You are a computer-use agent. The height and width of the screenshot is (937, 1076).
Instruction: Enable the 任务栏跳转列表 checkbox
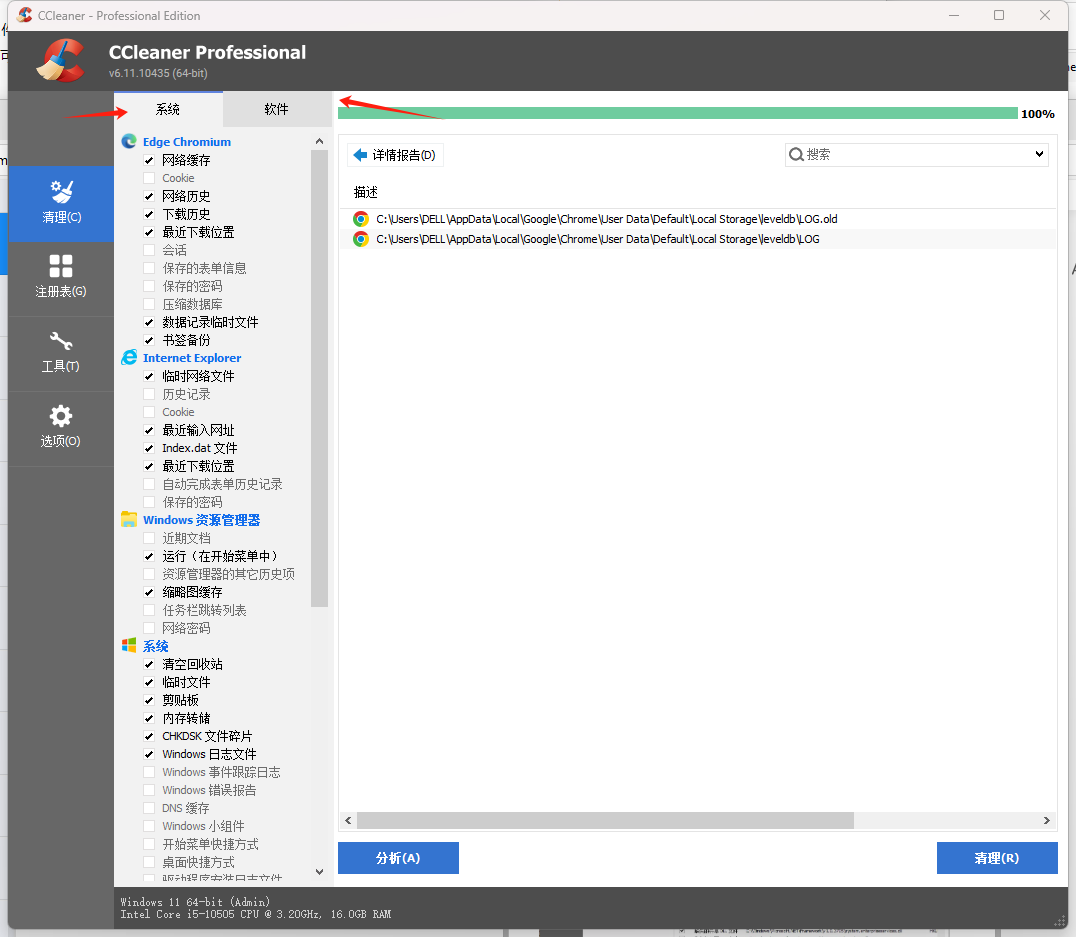tap(149, 610)
